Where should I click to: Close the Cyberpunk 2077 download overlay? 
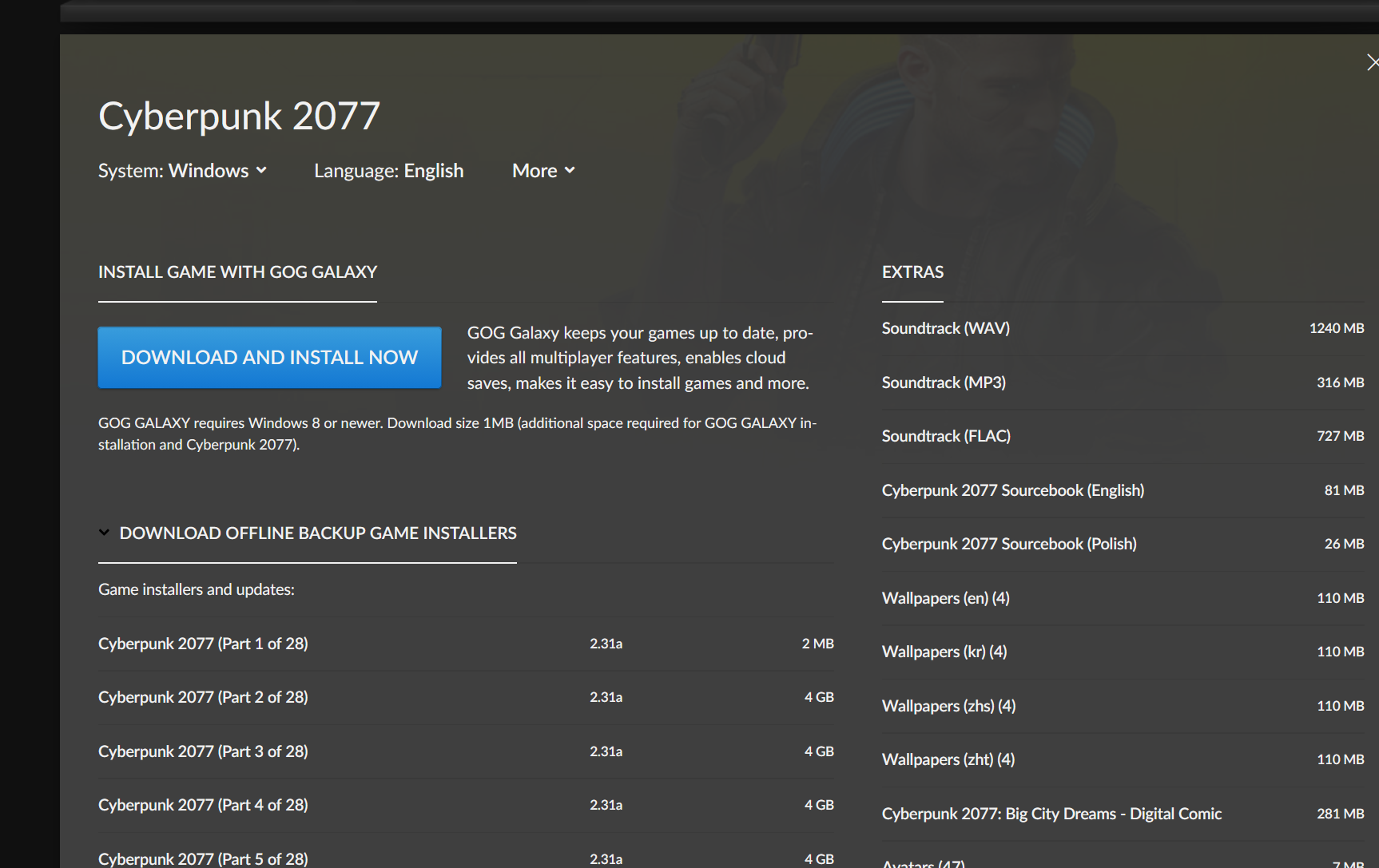(1372, 62)
